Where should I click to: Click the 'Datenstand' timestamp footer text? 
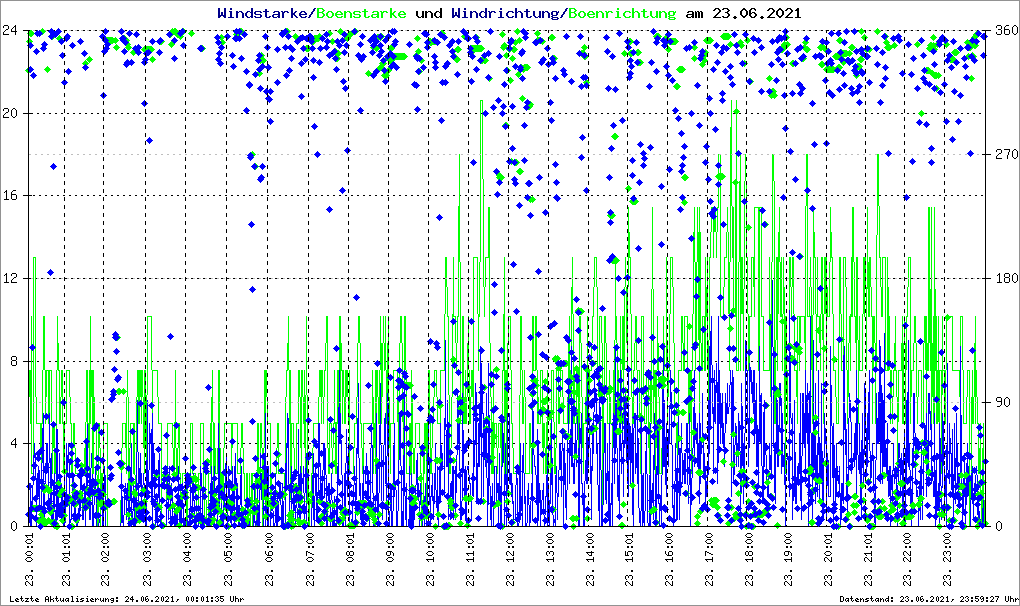[929, 599]
